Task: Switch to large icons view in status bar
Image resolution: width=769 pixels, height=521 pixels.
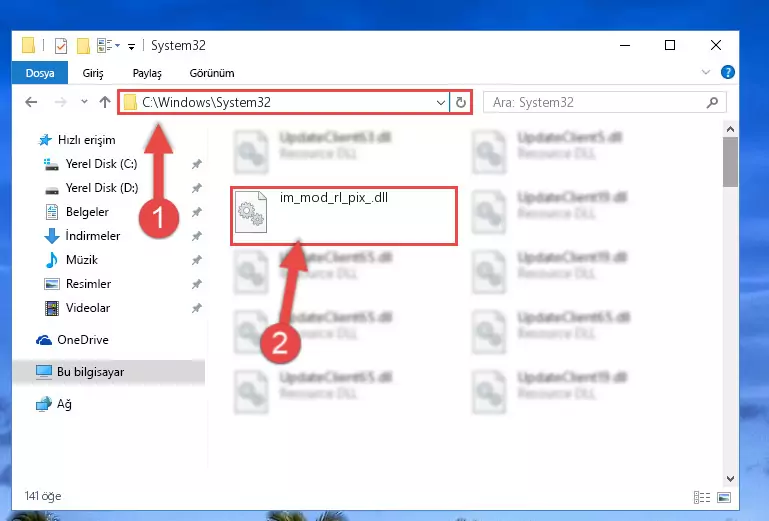Action: coord(724,497)
